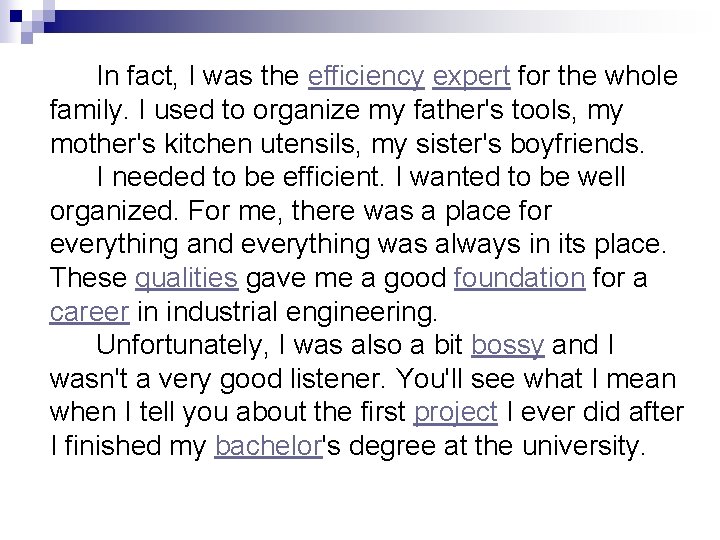The height and width of the screenshot is (540, 720).
Task: Click the phrase 'industrial engineering'
Action: click(x=301, y=312)
